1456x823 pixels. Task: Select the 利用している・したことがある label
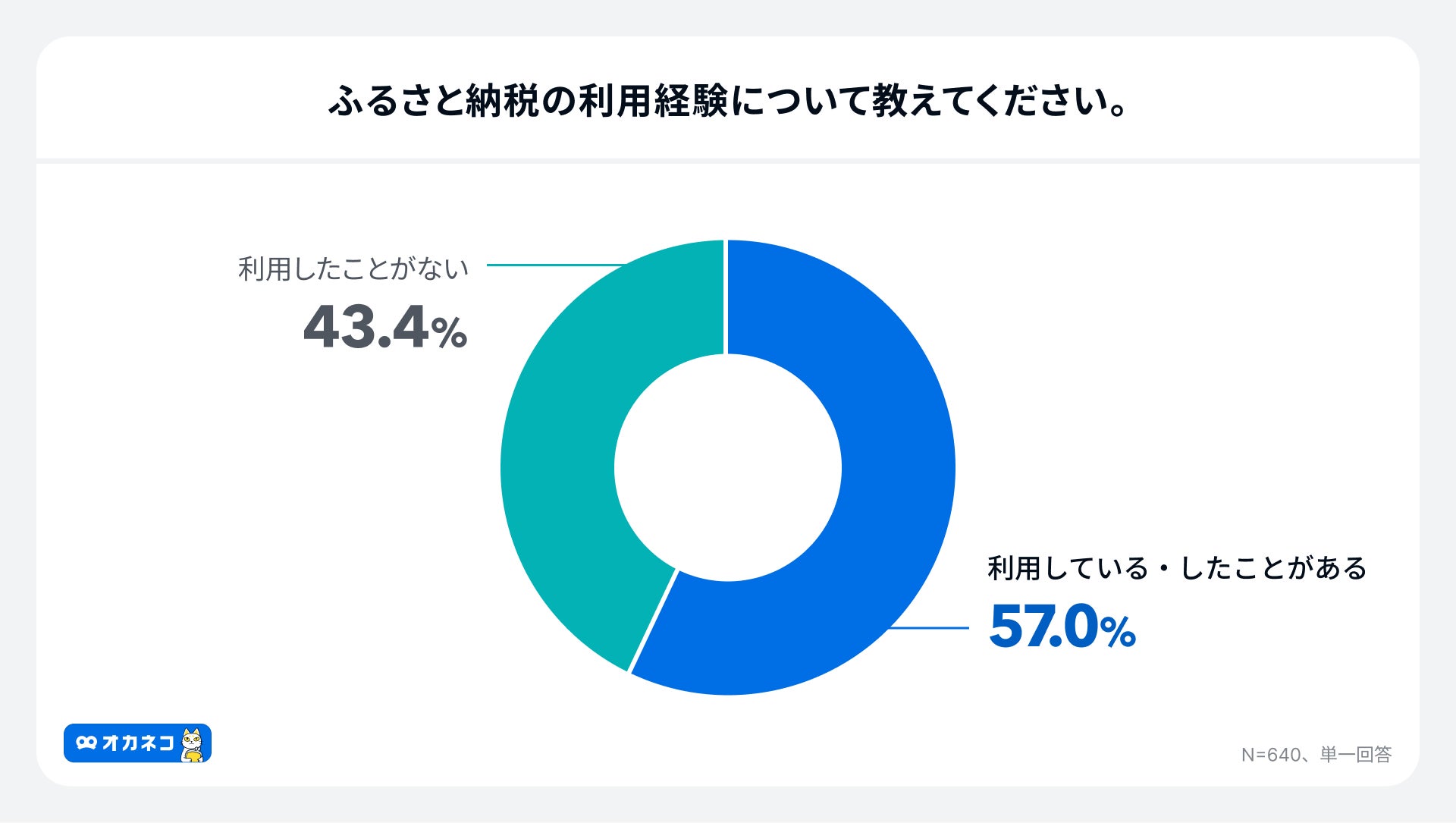(1177, 568)
